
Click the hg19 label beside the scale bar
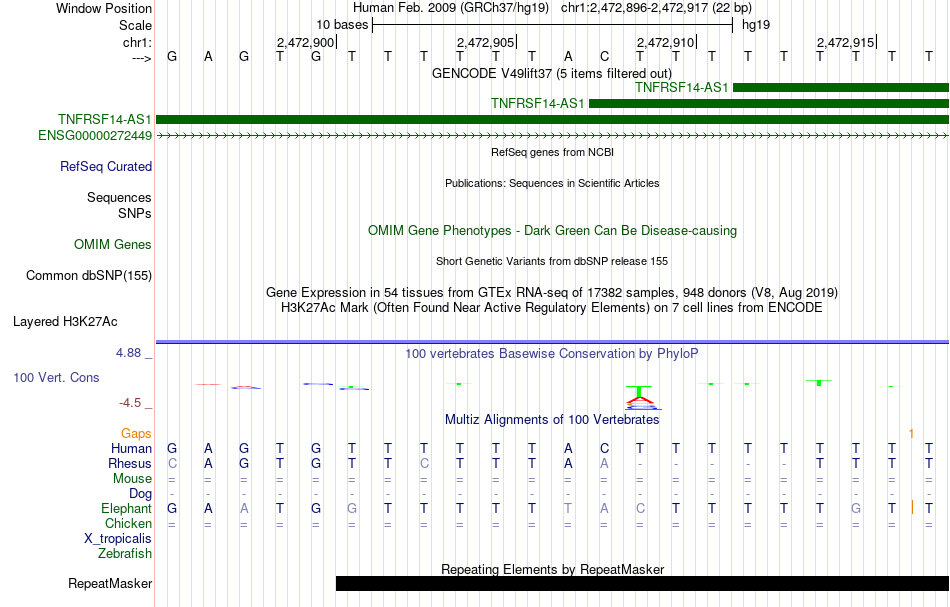[x=756, y=25]
